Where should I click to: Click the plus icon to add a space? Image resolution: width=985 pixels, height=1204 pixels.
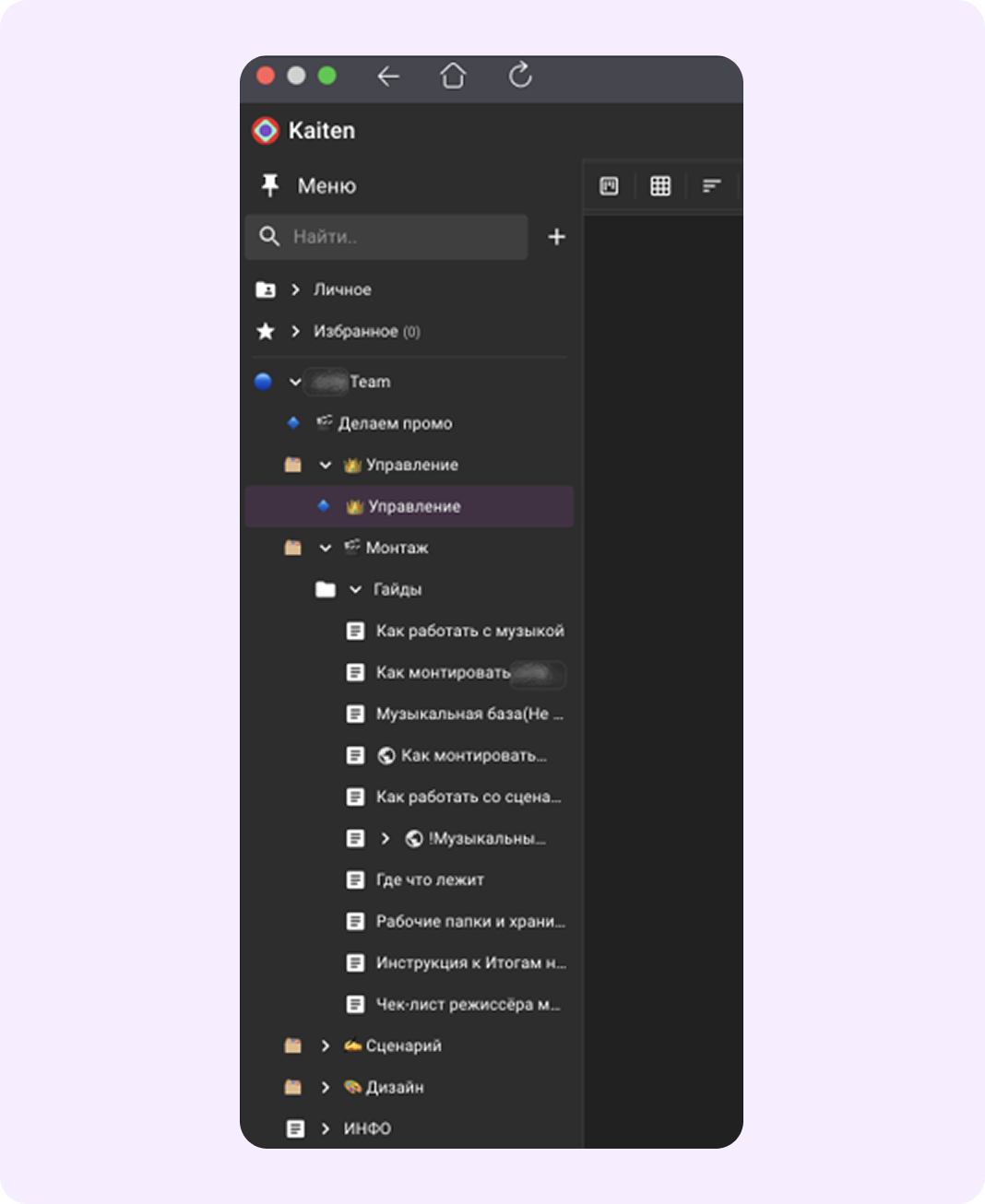556,237
